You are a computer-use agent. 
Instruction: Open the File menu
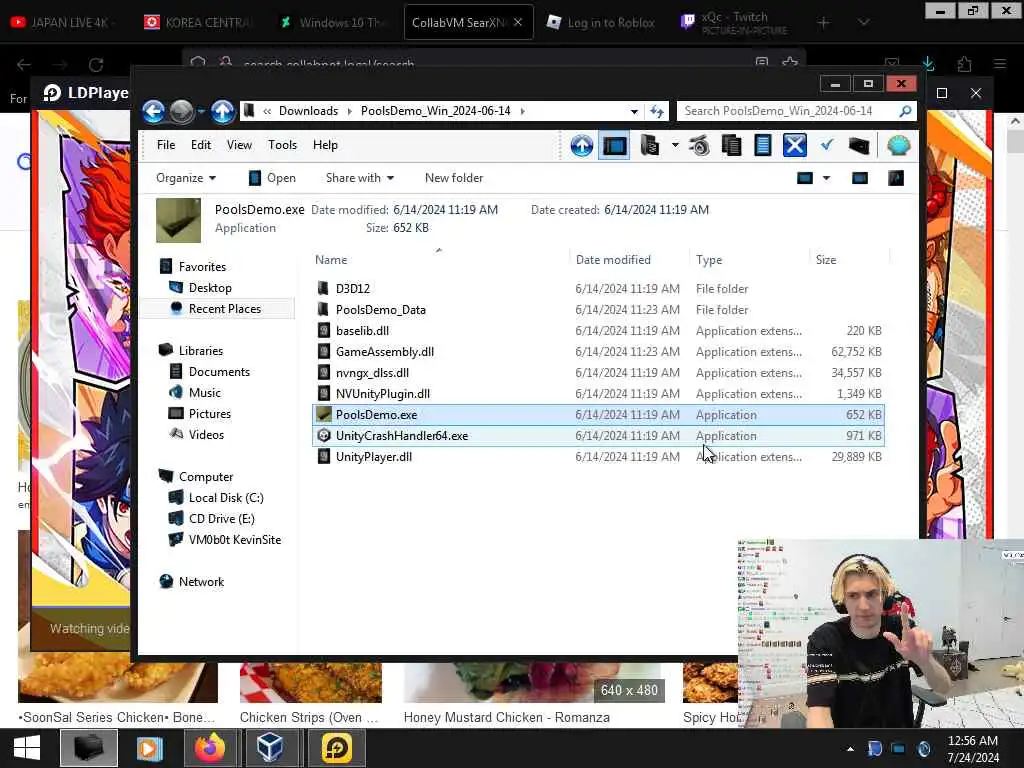(x=166, y=145)
